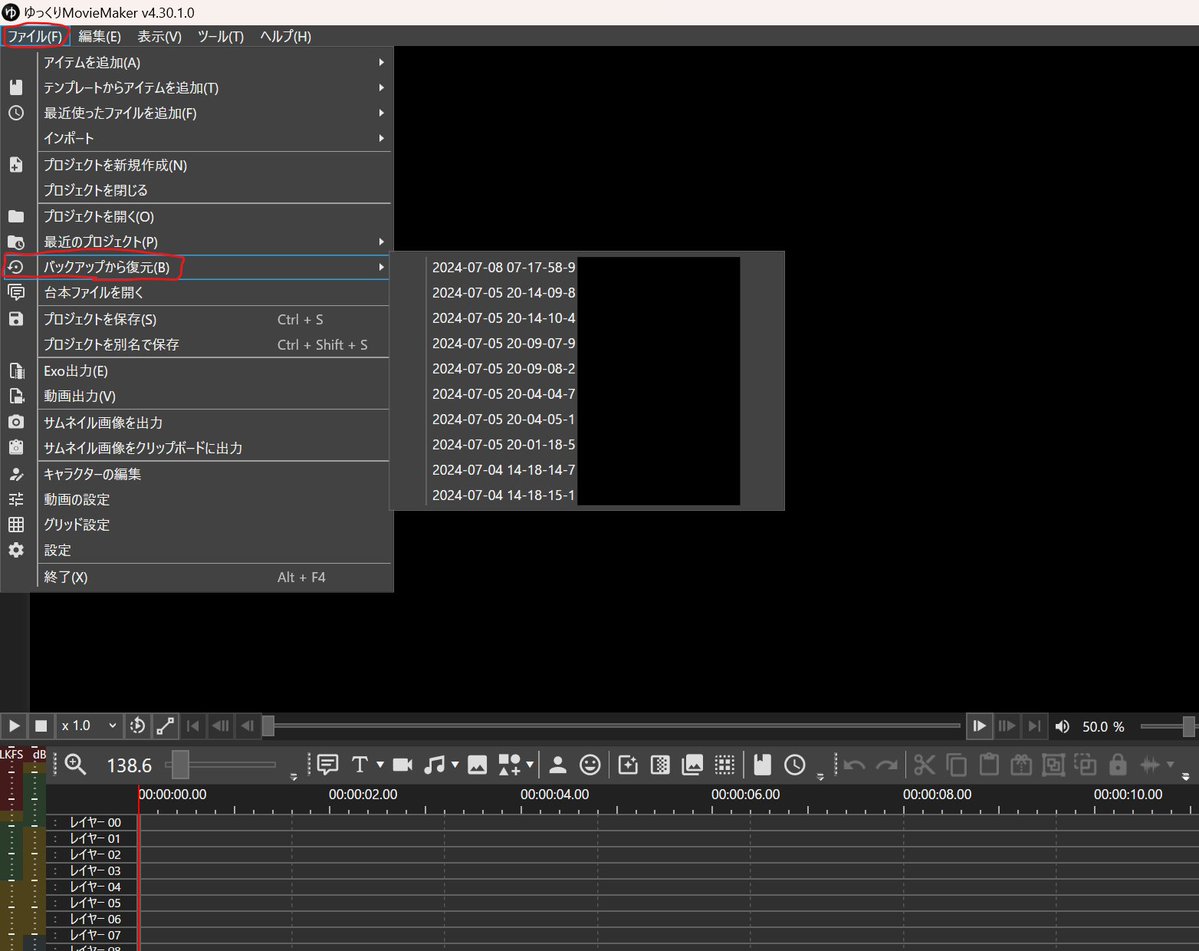Click the 00:00:04.00 timeline ruler mark
Screen dimensions: 1199x951
pyautogui.click(x=554, y=794)
